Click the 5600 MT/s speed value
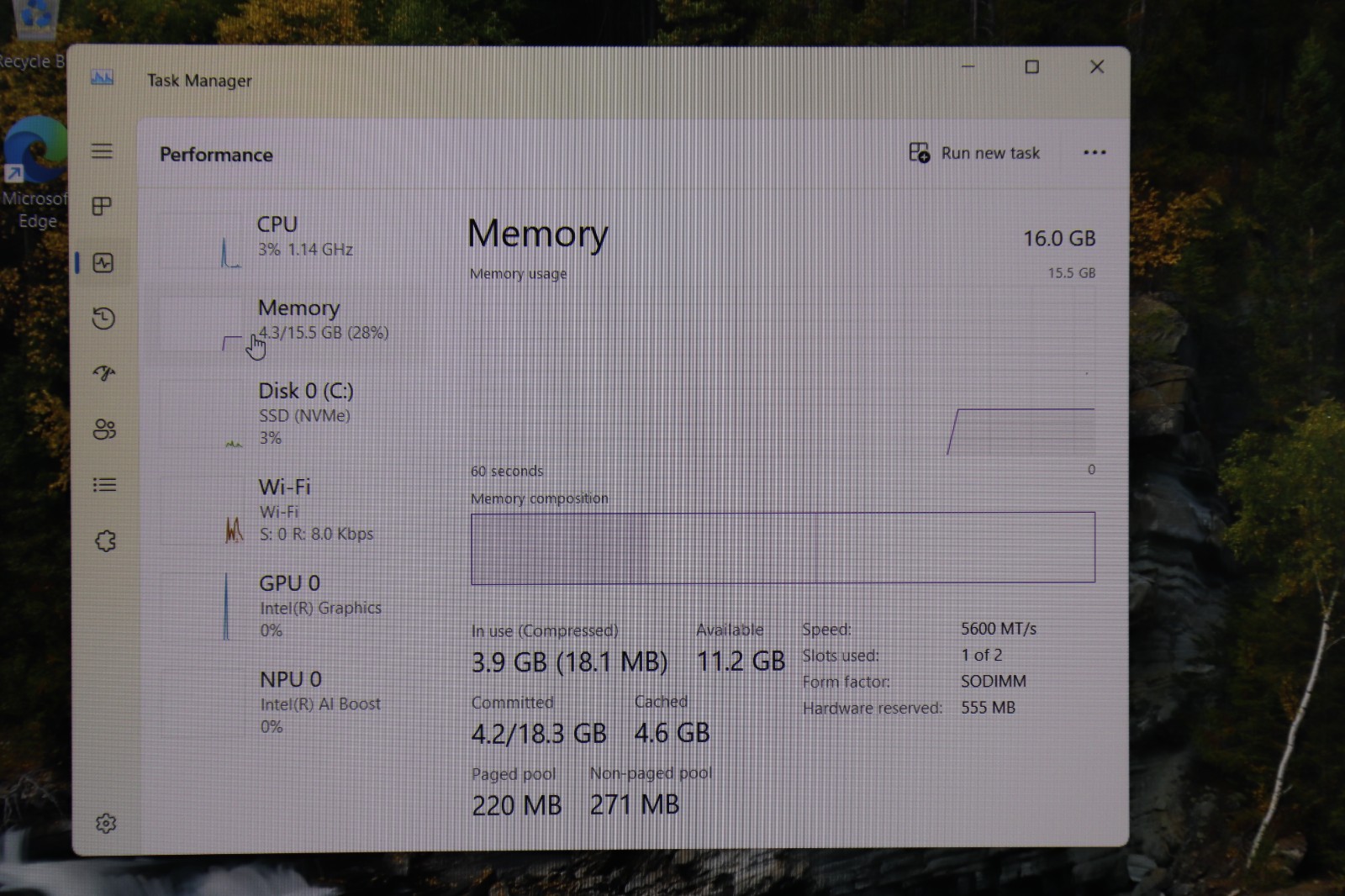This screenshot has height=896, width=1345. [x=999, y=629]
